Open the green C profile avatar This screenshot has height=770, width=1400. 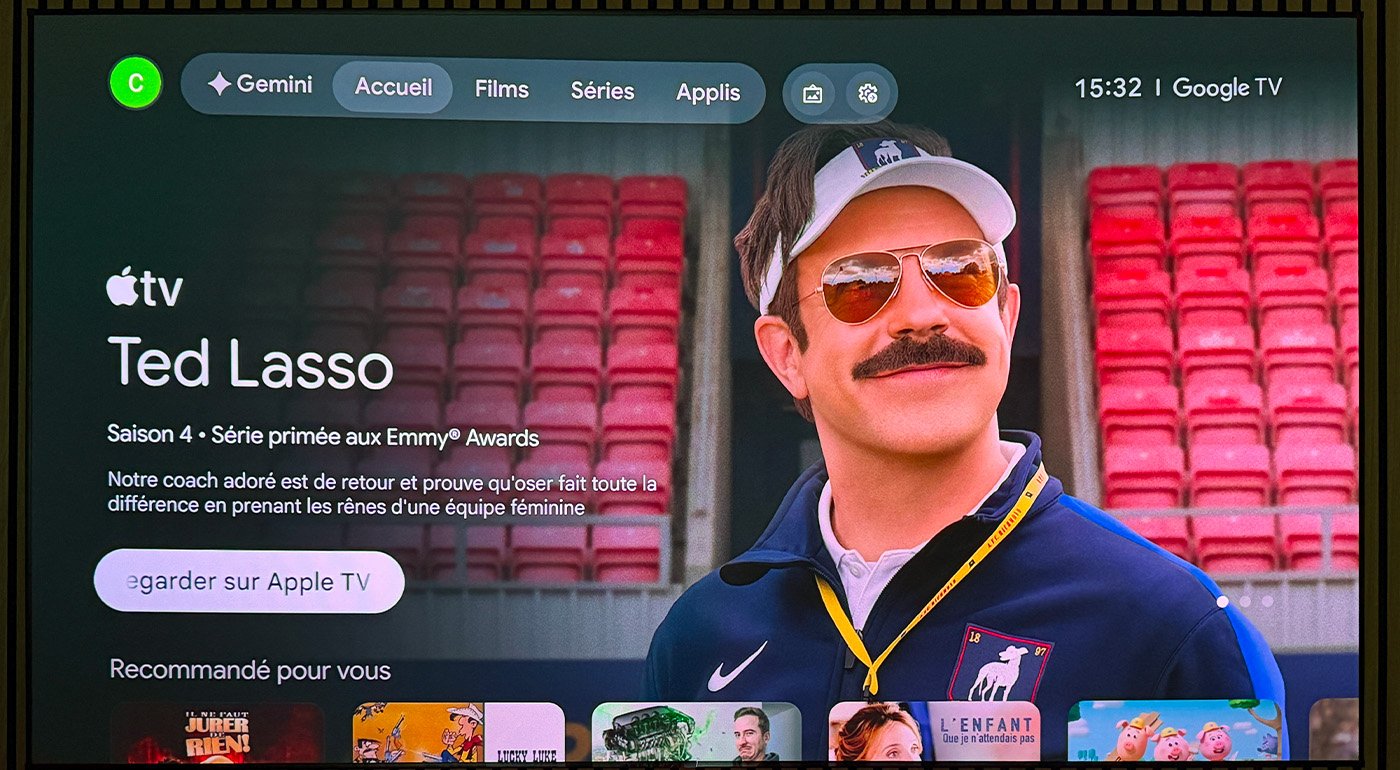pyautogui.click(x=135, y=83)
